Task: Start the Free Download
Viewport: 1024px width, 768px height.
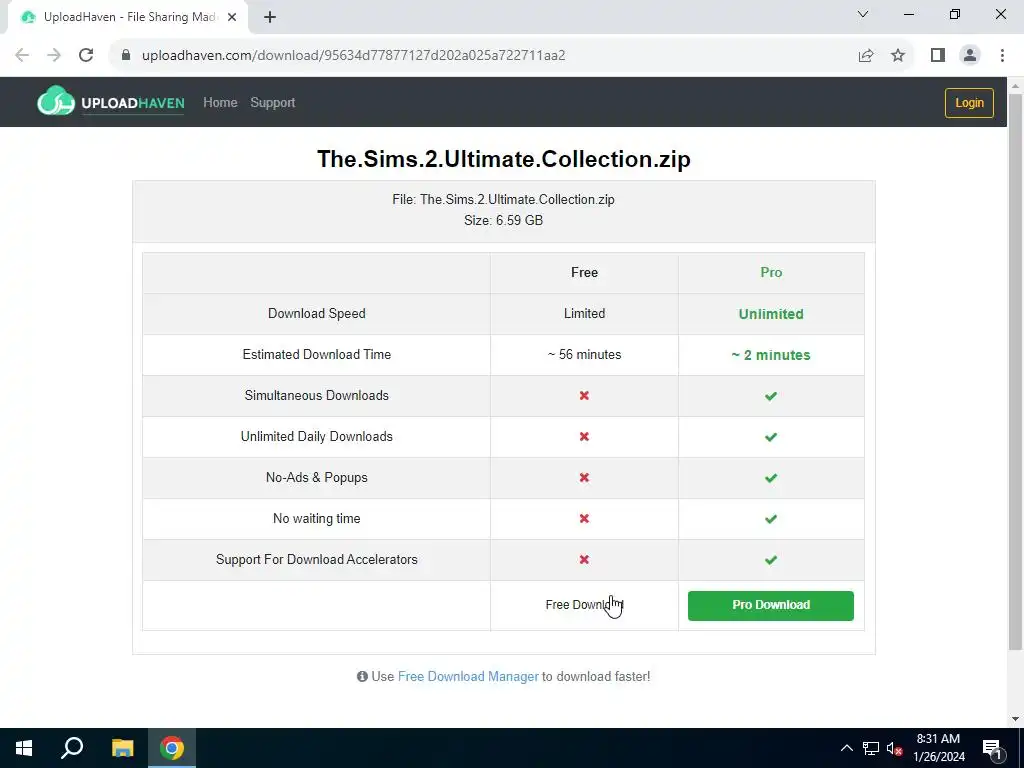Action: (584, 605)
